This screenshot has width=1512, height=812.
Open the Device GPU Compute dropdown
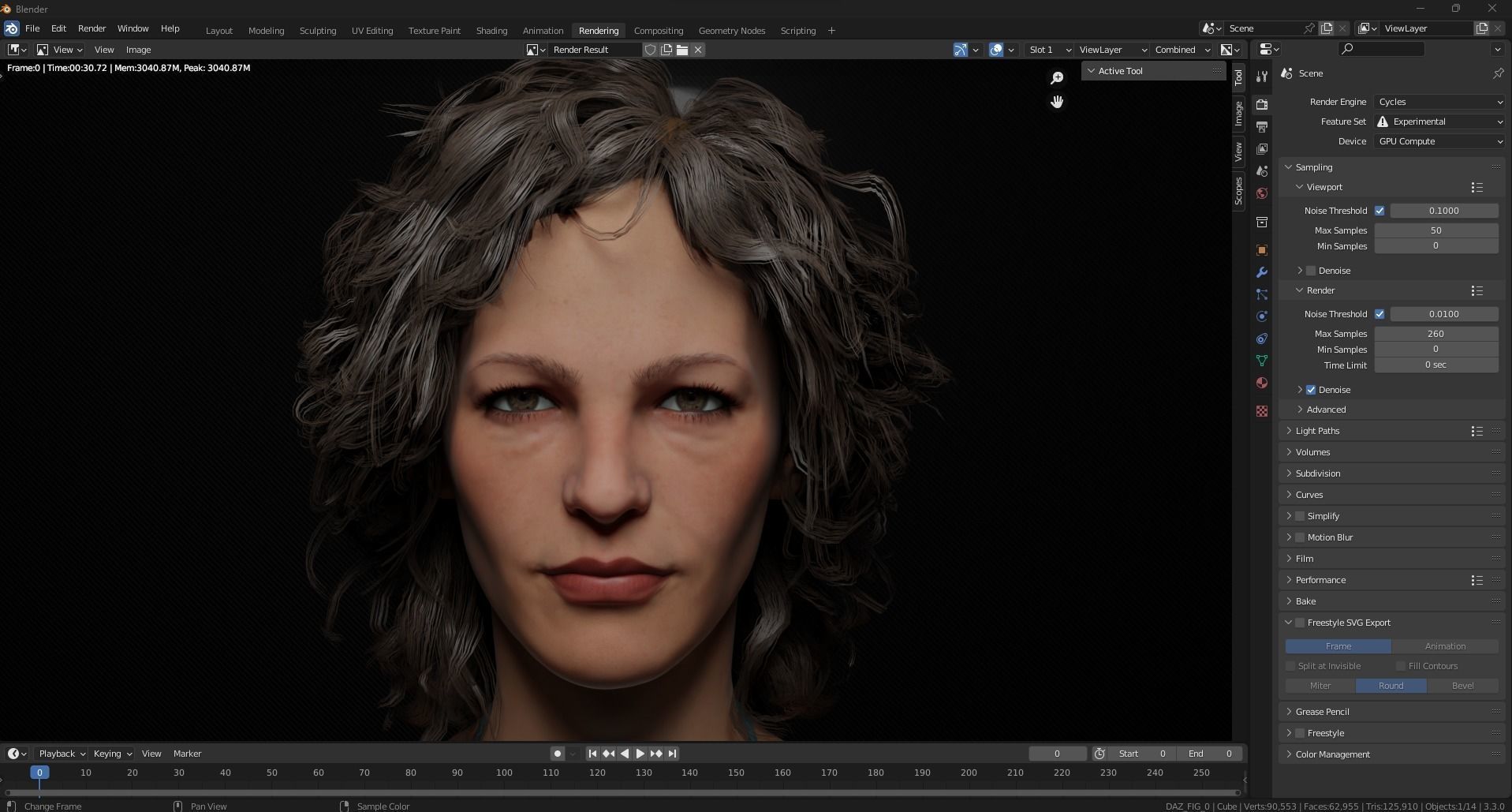click(x=1439, y=141)
